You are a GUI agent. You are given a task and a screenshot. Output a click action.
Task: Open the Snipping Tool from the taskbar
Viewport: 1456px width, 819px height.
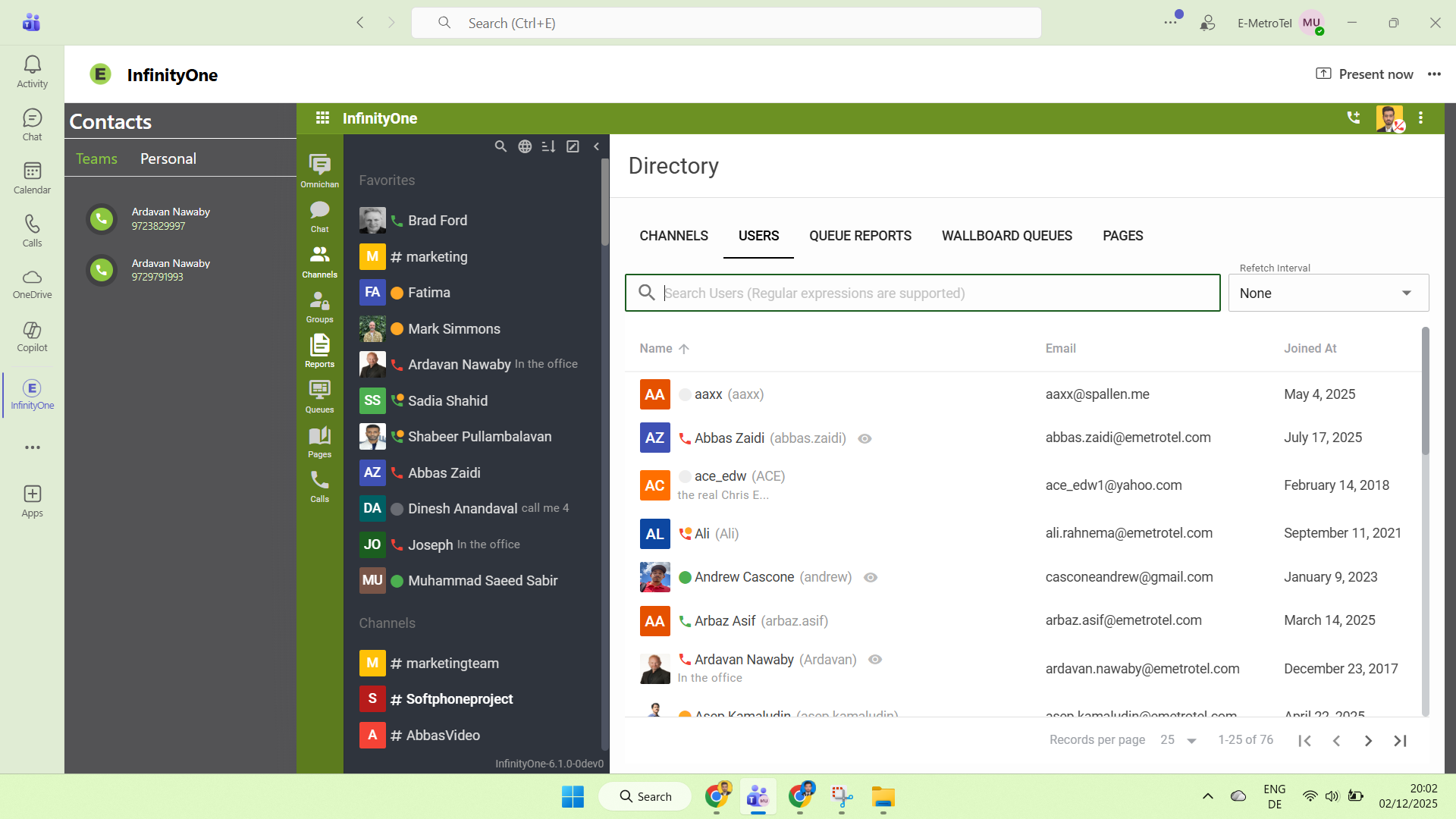[x=842, y=796]
